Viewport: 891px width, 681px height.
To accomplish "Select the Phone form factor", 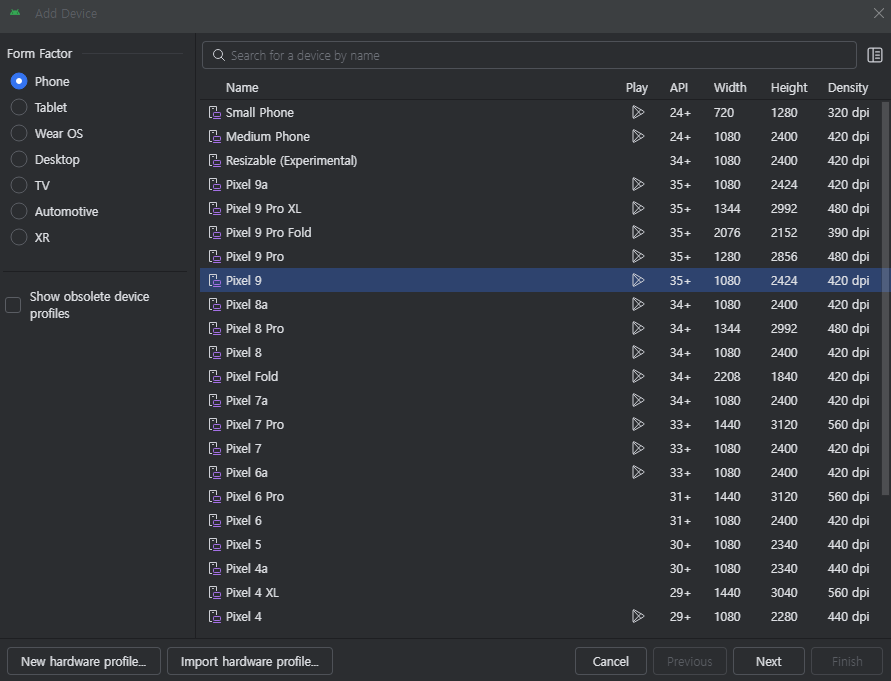I will (x=19, y=81).
